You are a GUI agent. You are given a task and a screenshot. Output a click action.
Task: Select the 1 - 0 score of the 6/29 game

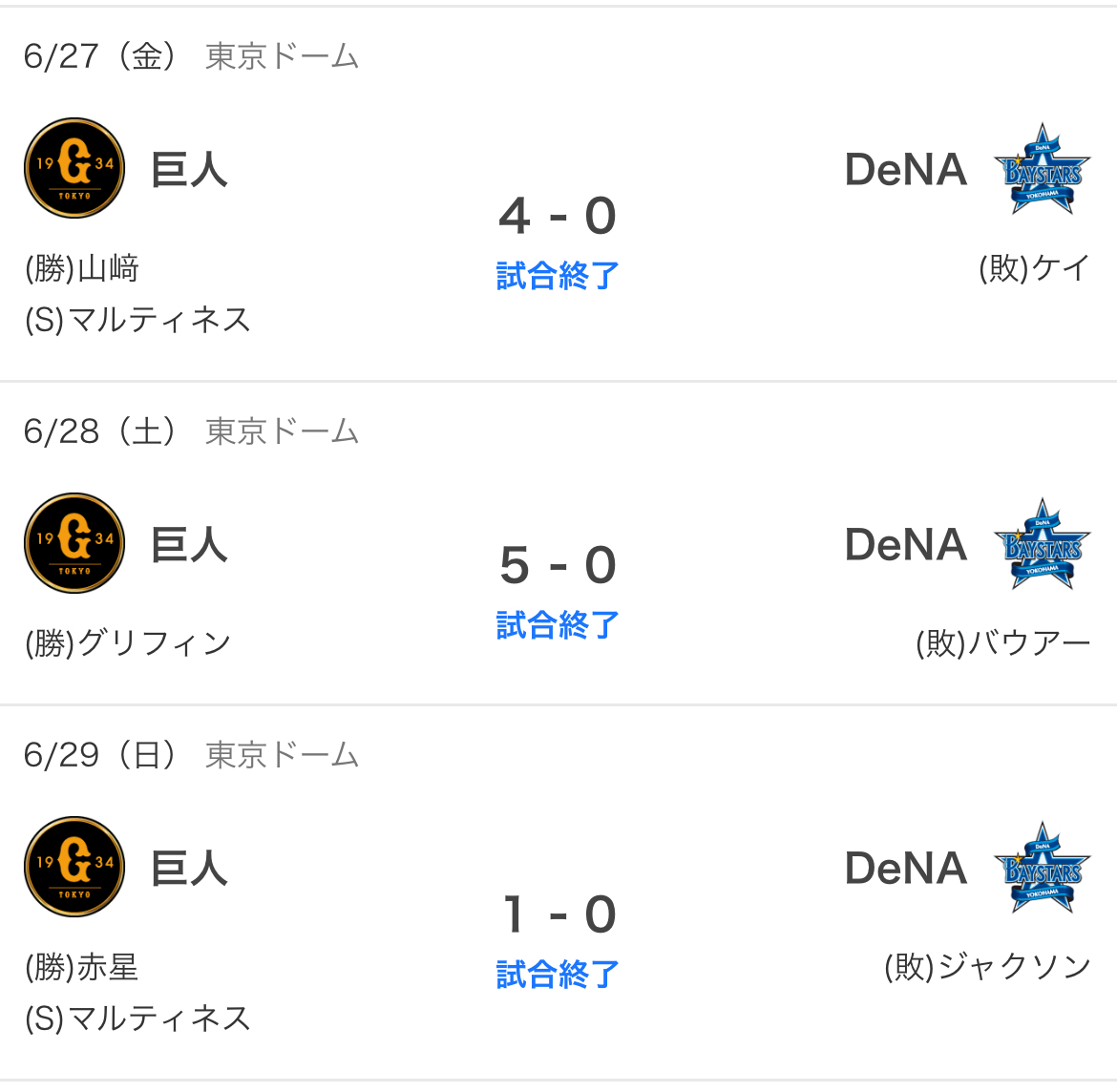point(558,913)
